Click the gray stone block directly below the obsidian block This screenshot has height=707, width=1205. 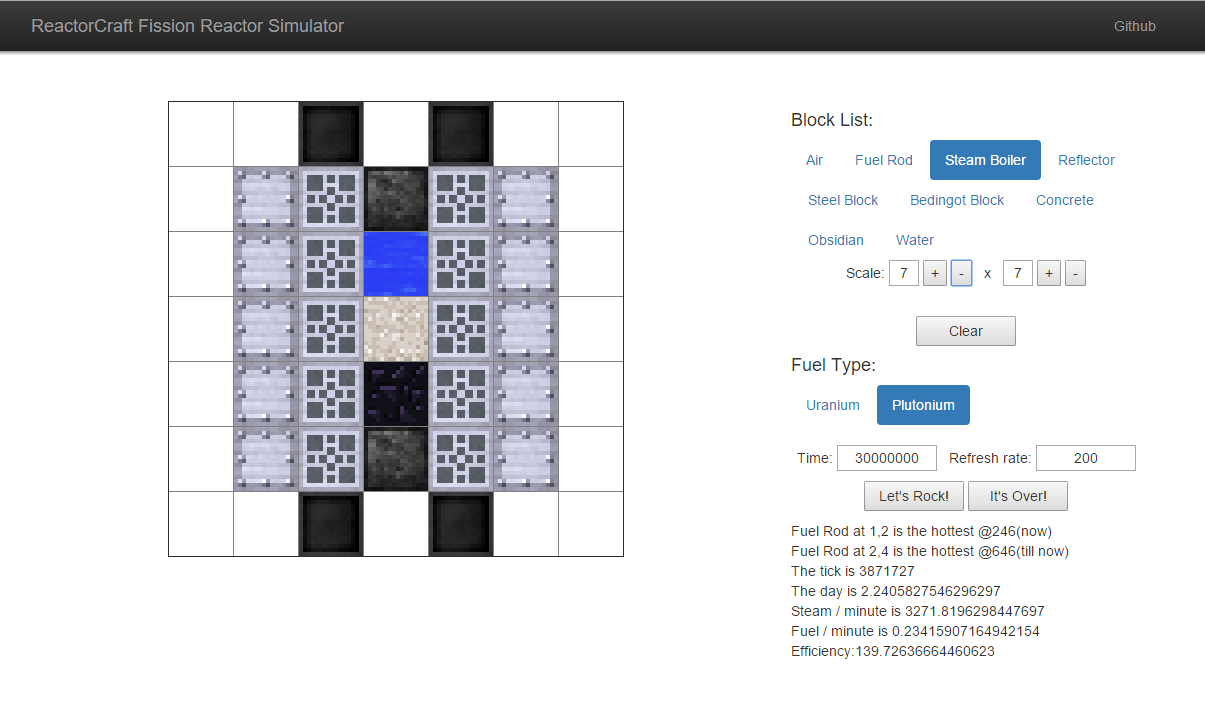point(396,459)
